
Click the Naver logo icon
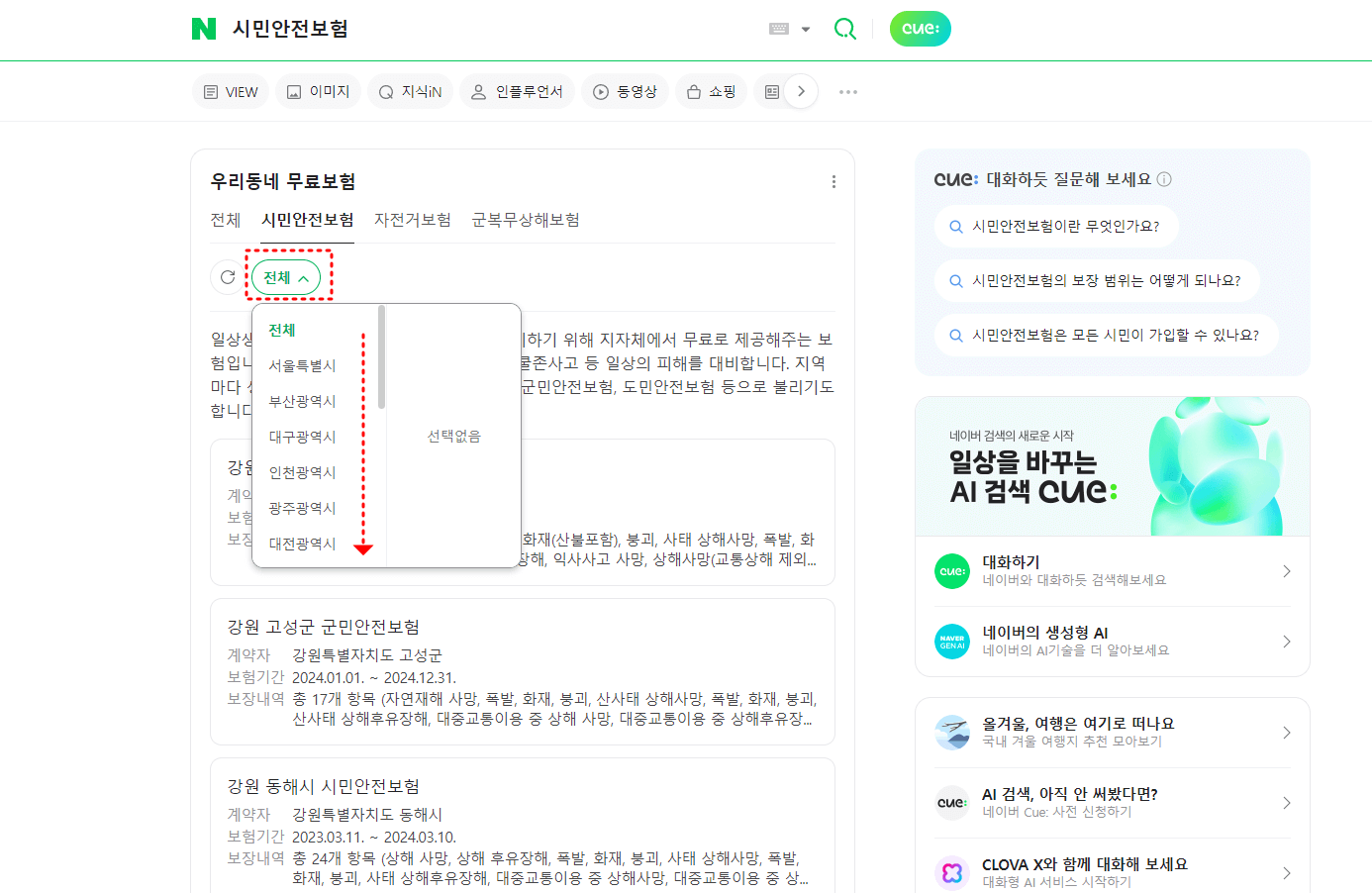202,29
